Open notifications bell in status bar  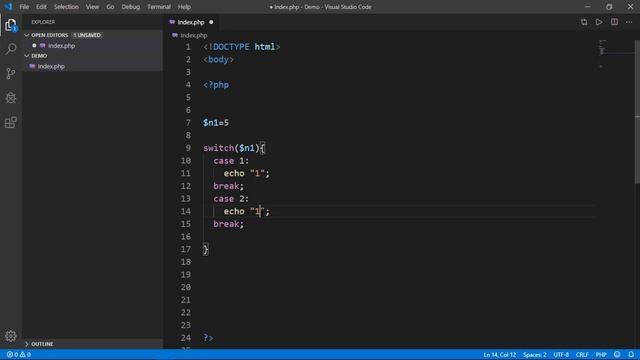(631, 354)
